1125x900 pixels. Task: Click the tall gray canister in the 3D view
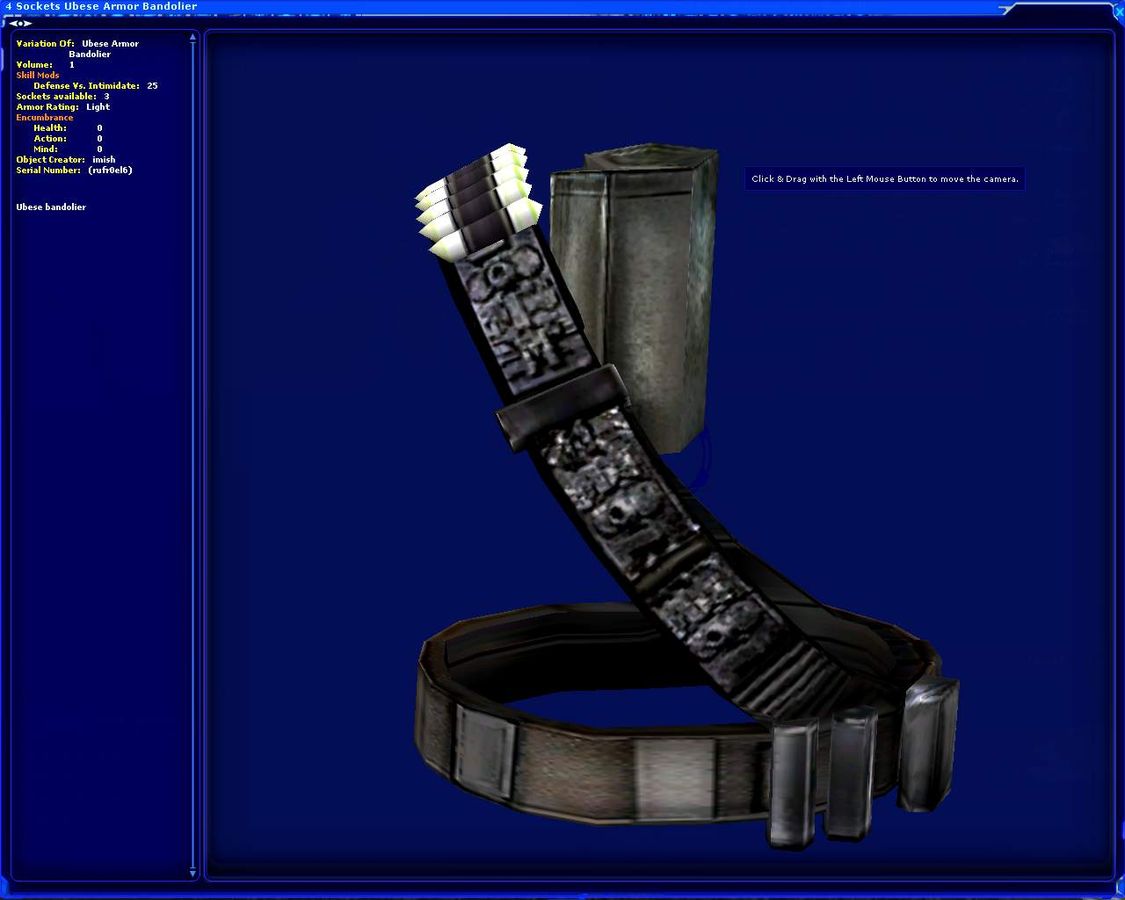coord(635,290)
